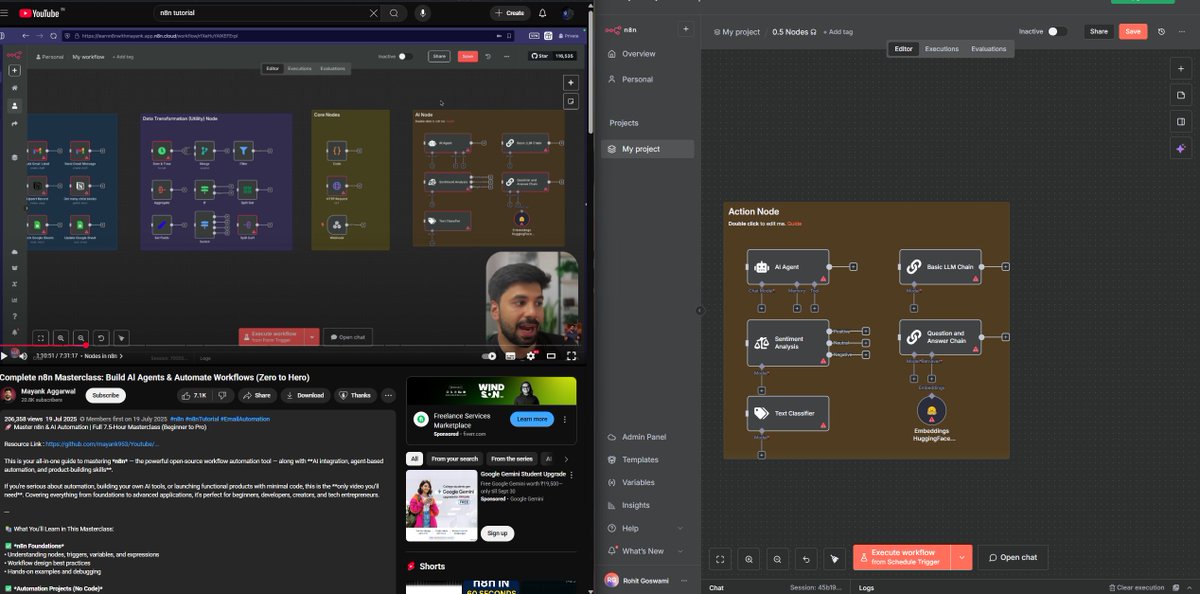
Task: Open the side panel toggle icon on n8n canvas
Action: 1181,122
